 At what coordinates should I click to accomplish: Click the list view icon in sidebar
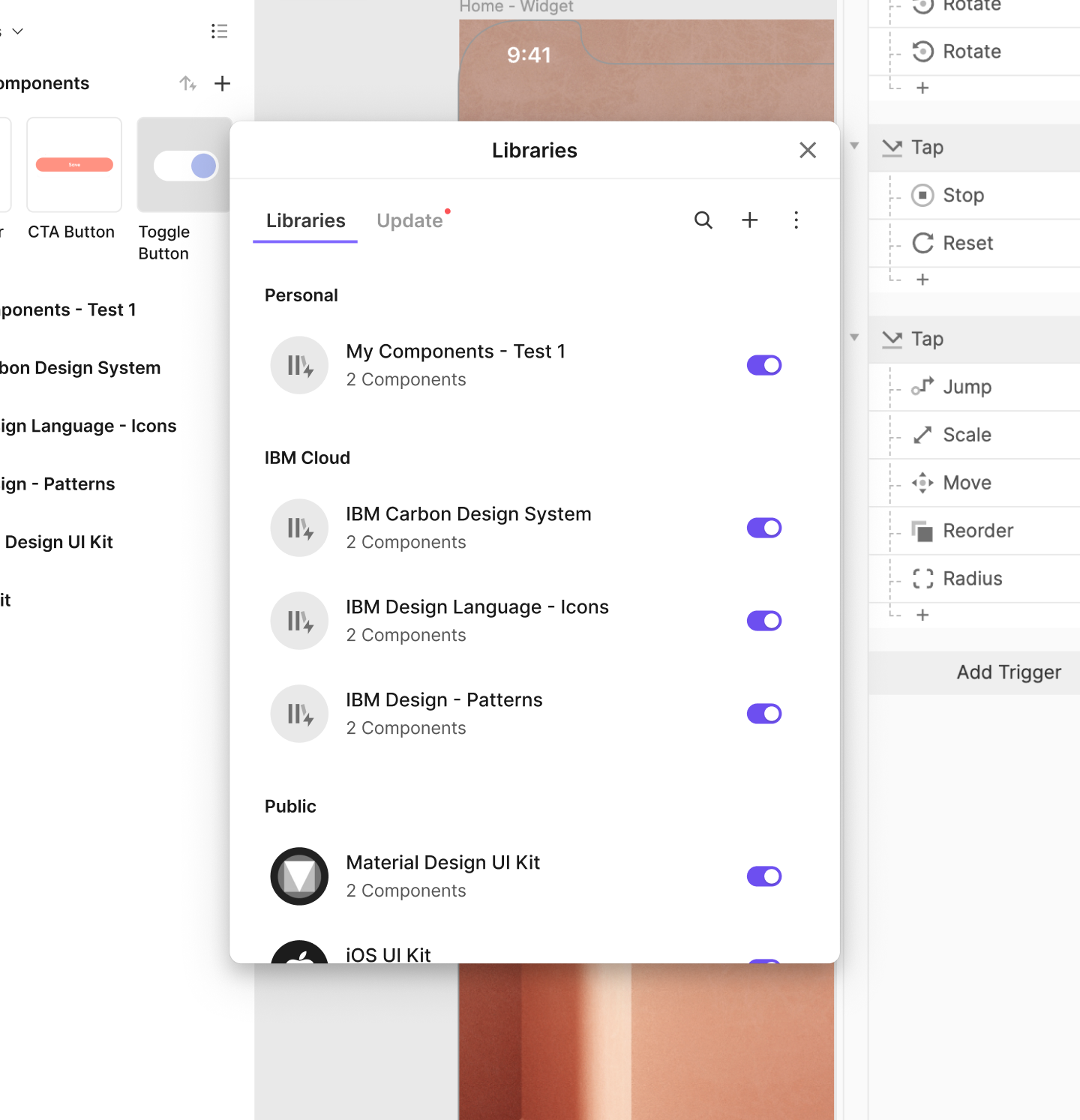tap(219, 31)
